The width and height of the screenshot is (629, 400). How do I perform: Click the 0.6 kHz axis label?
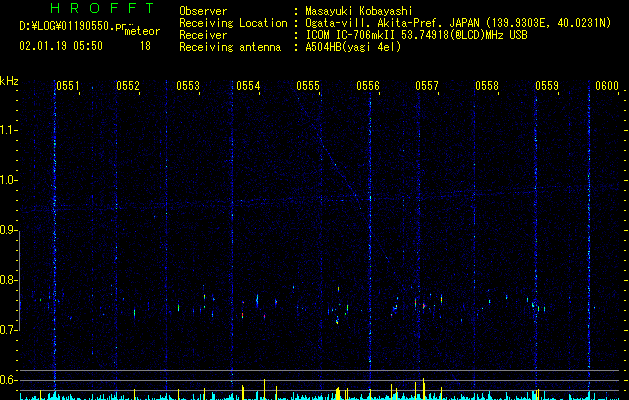pos(7,380)
